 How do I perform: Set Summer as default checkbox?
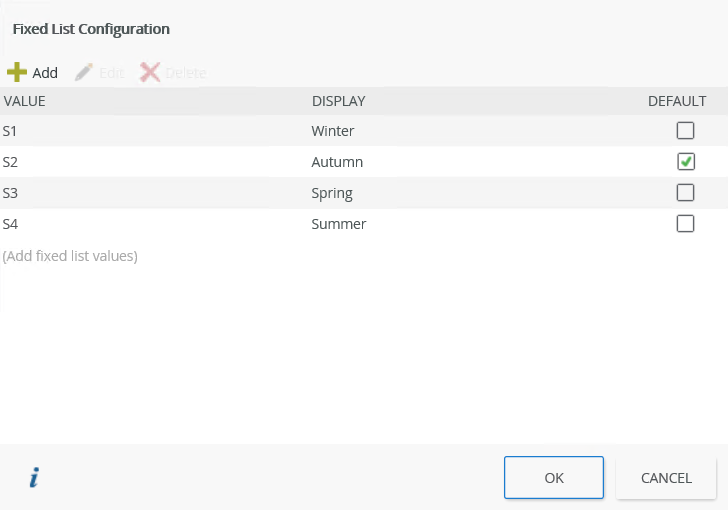point(685,224)
